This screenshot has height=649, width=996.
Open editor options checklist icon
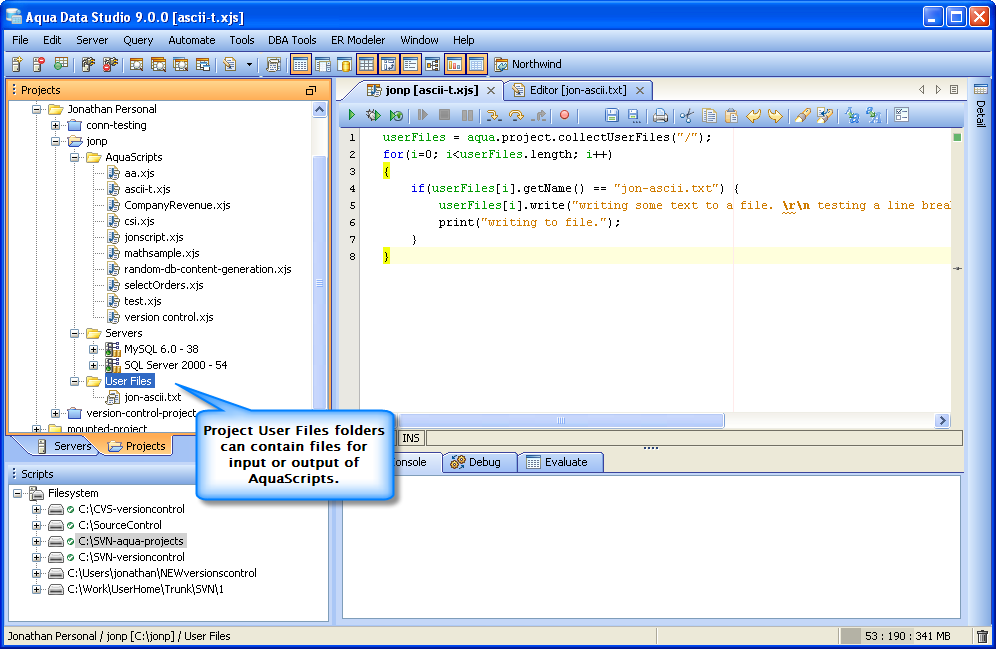901,115
